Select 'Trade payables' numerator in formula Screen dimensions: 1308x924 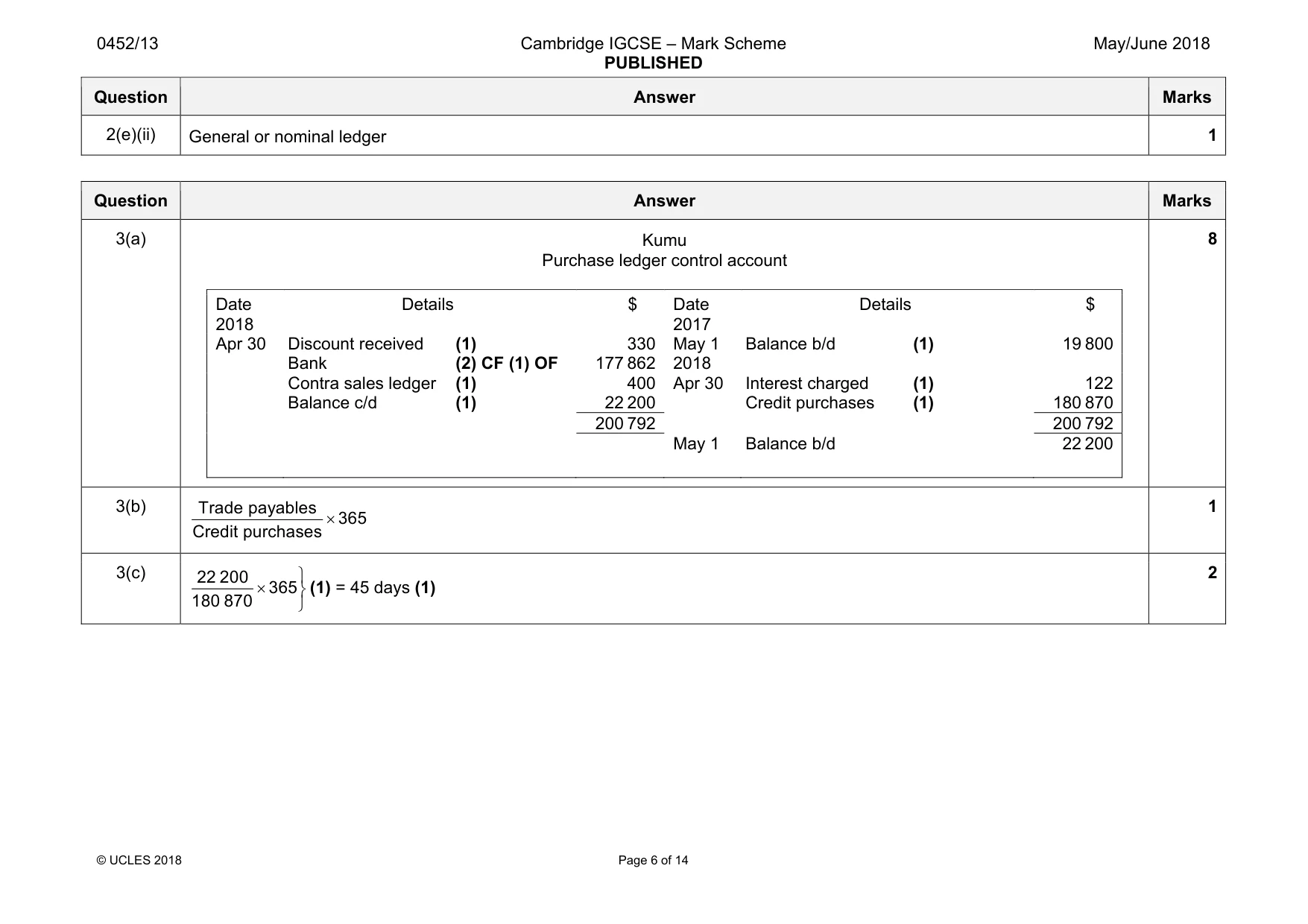(257, 508)
